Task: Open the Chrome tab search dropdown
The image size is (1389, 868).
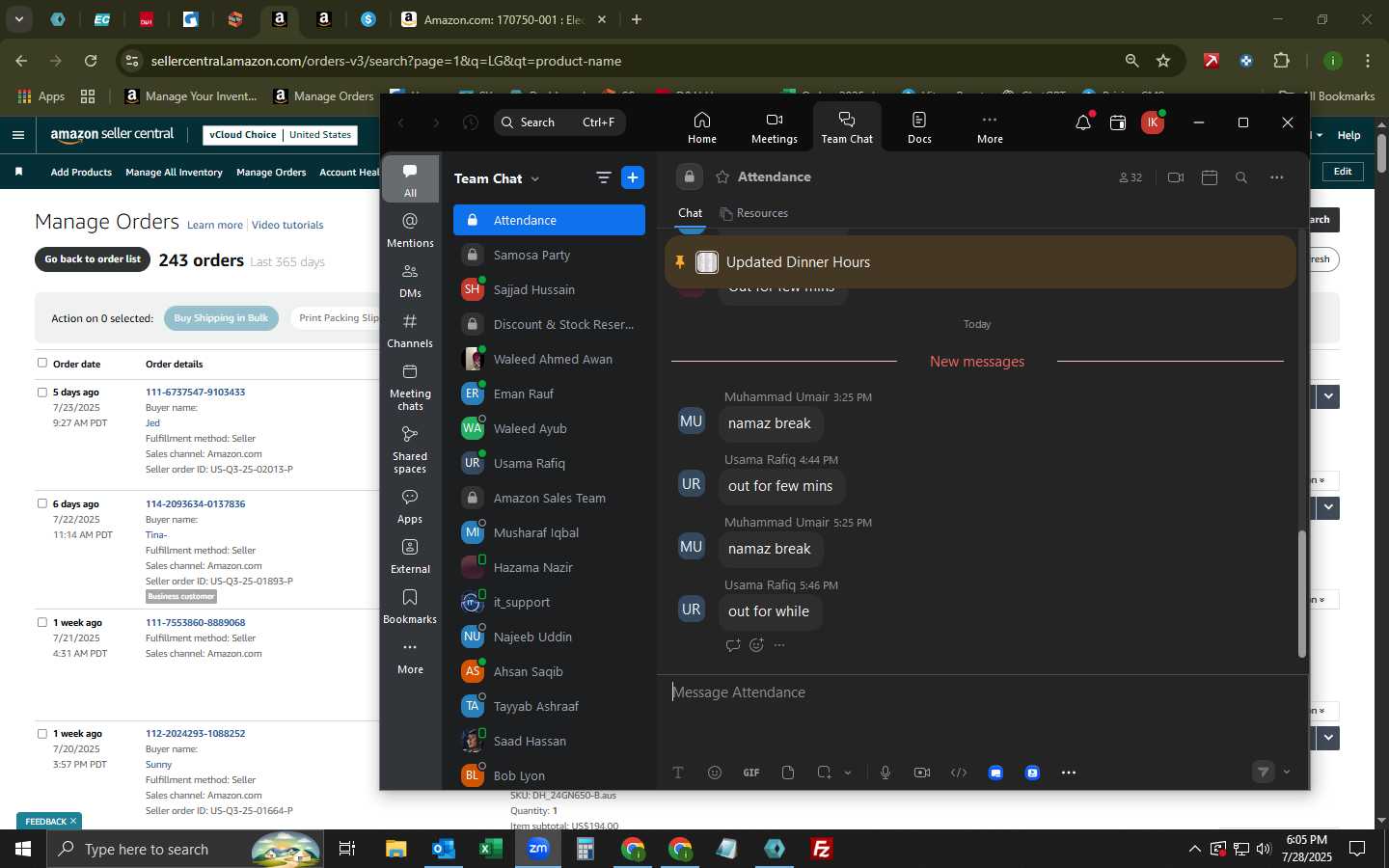Action: [x=18, y=19]
